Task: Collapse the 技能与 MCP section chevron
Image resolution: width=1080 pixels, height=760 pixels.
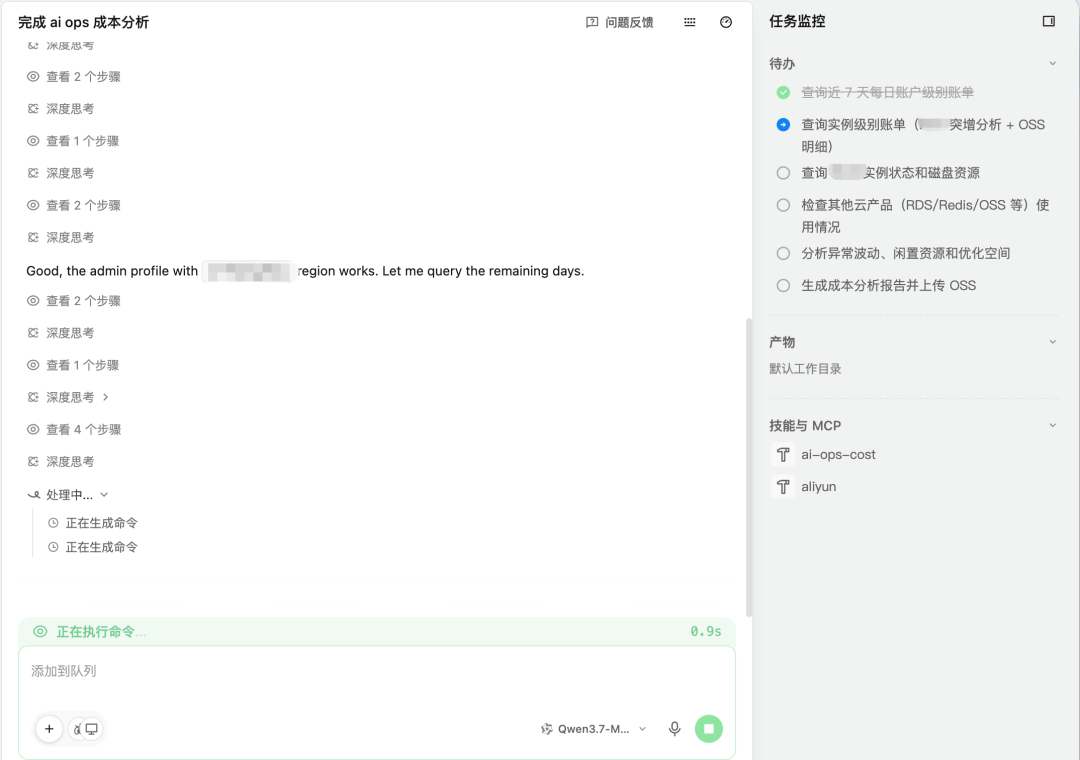Action: click(1052, 425)
